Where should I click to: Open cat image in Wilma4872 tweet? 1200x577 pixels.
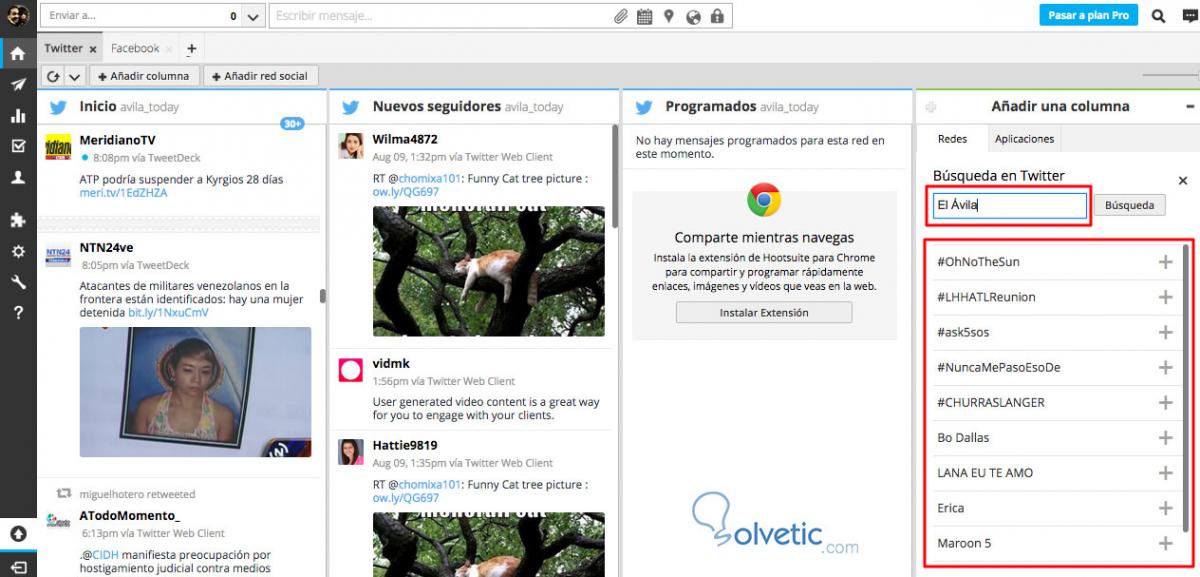489,271
